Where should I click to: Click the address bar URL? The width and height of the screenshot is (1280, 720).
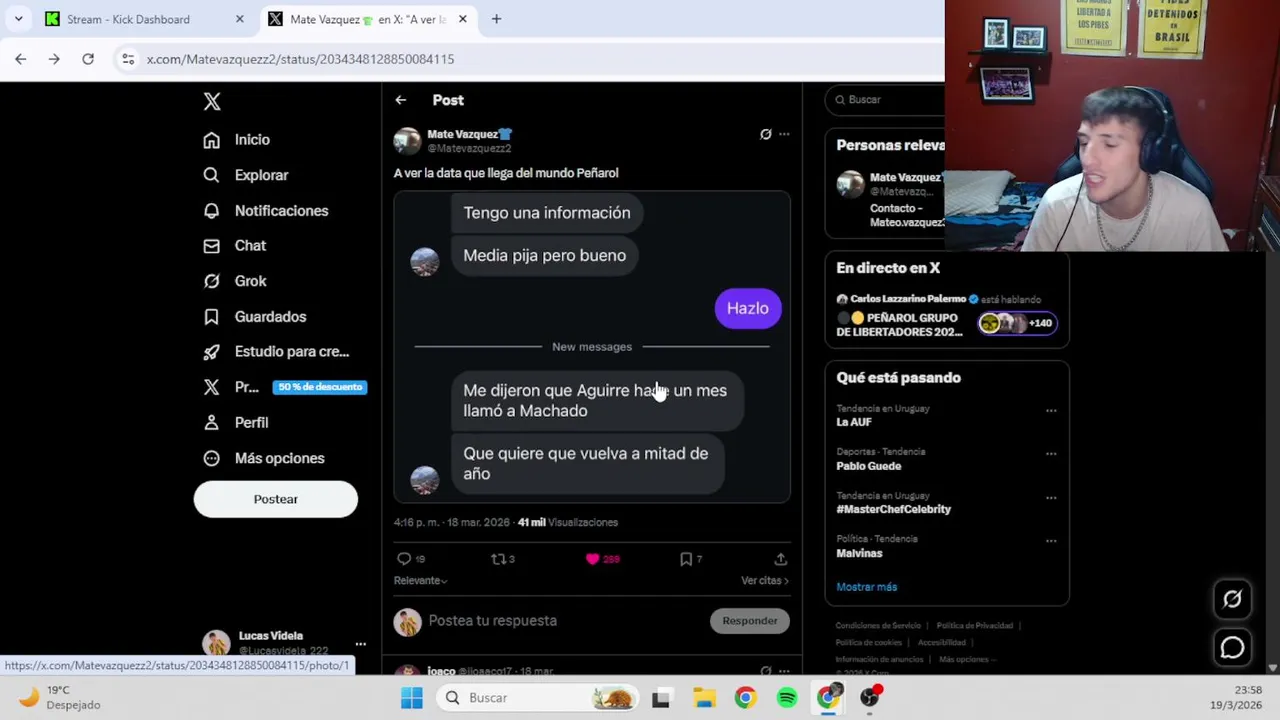300,59
